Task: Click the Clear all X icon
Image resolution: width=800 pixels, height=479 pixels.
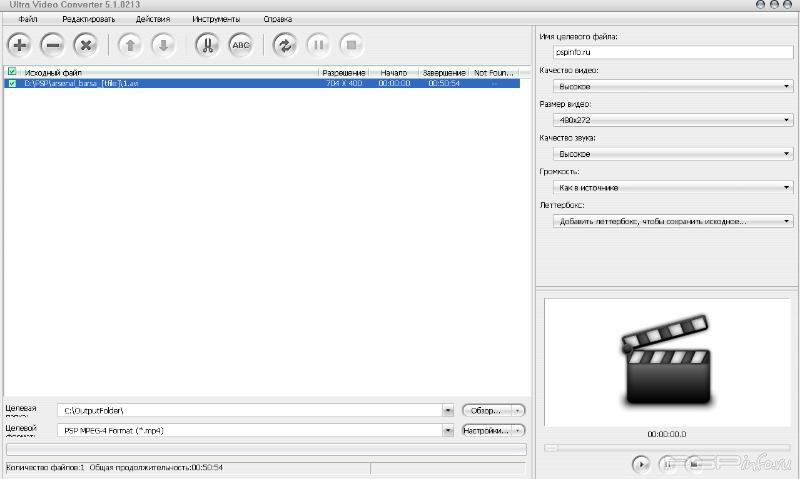Action: [x=86, y=44]
